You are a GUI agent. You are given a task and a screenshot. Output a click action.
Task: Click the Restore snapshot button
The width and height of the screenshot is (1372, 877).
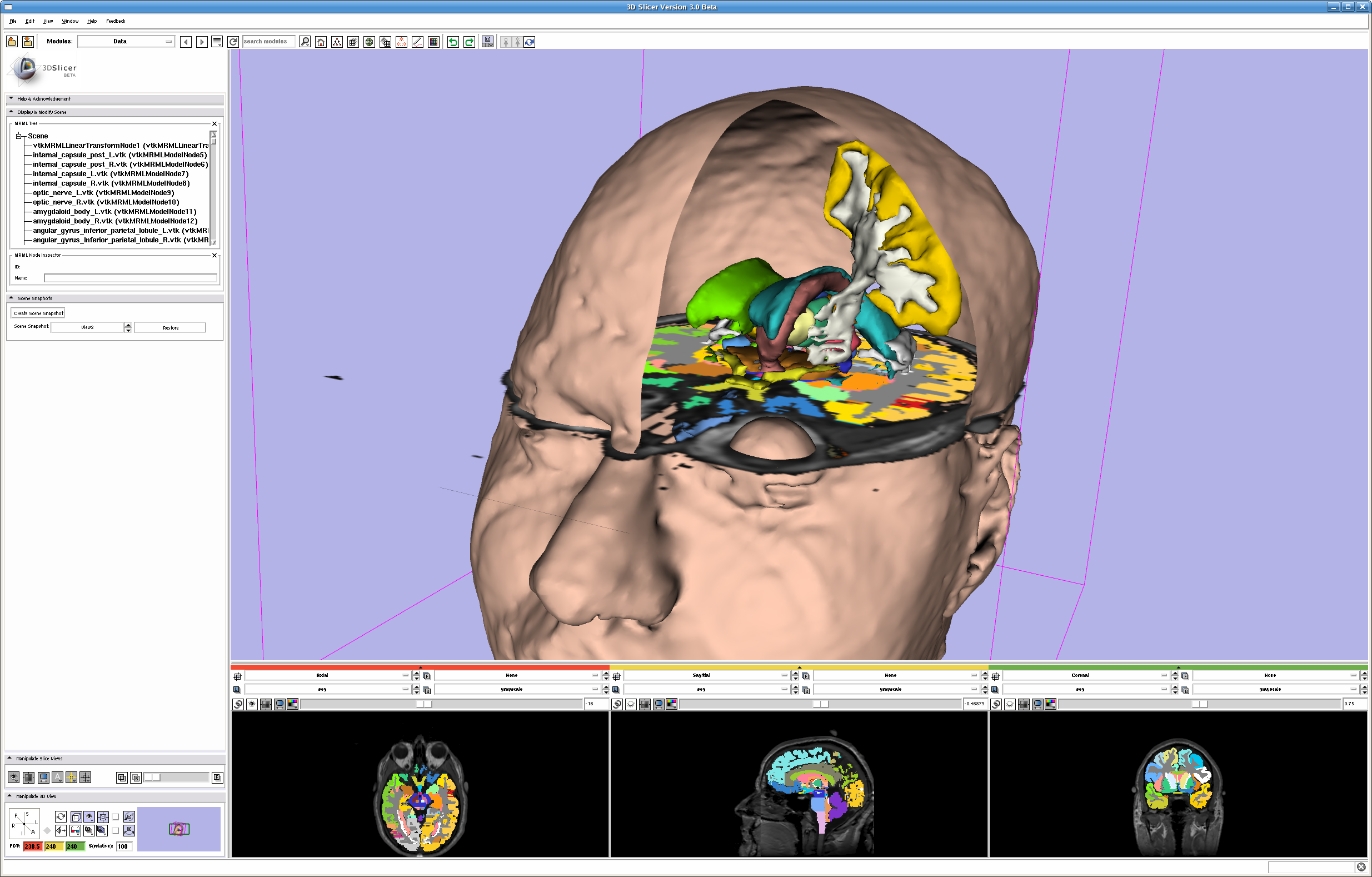click(x=170, y=328)
